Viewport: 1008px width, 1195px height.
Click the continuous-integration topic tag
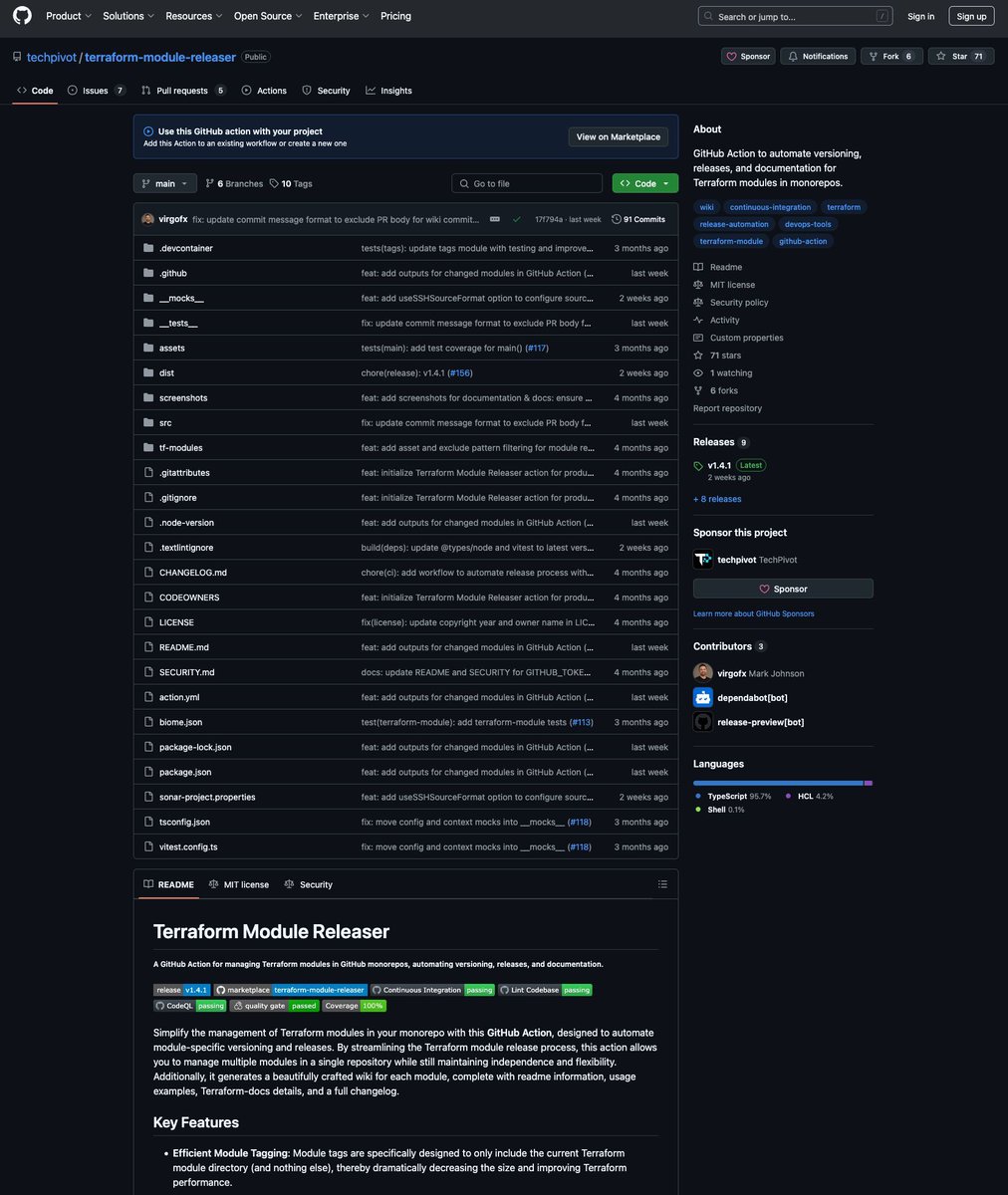(770, 207)
